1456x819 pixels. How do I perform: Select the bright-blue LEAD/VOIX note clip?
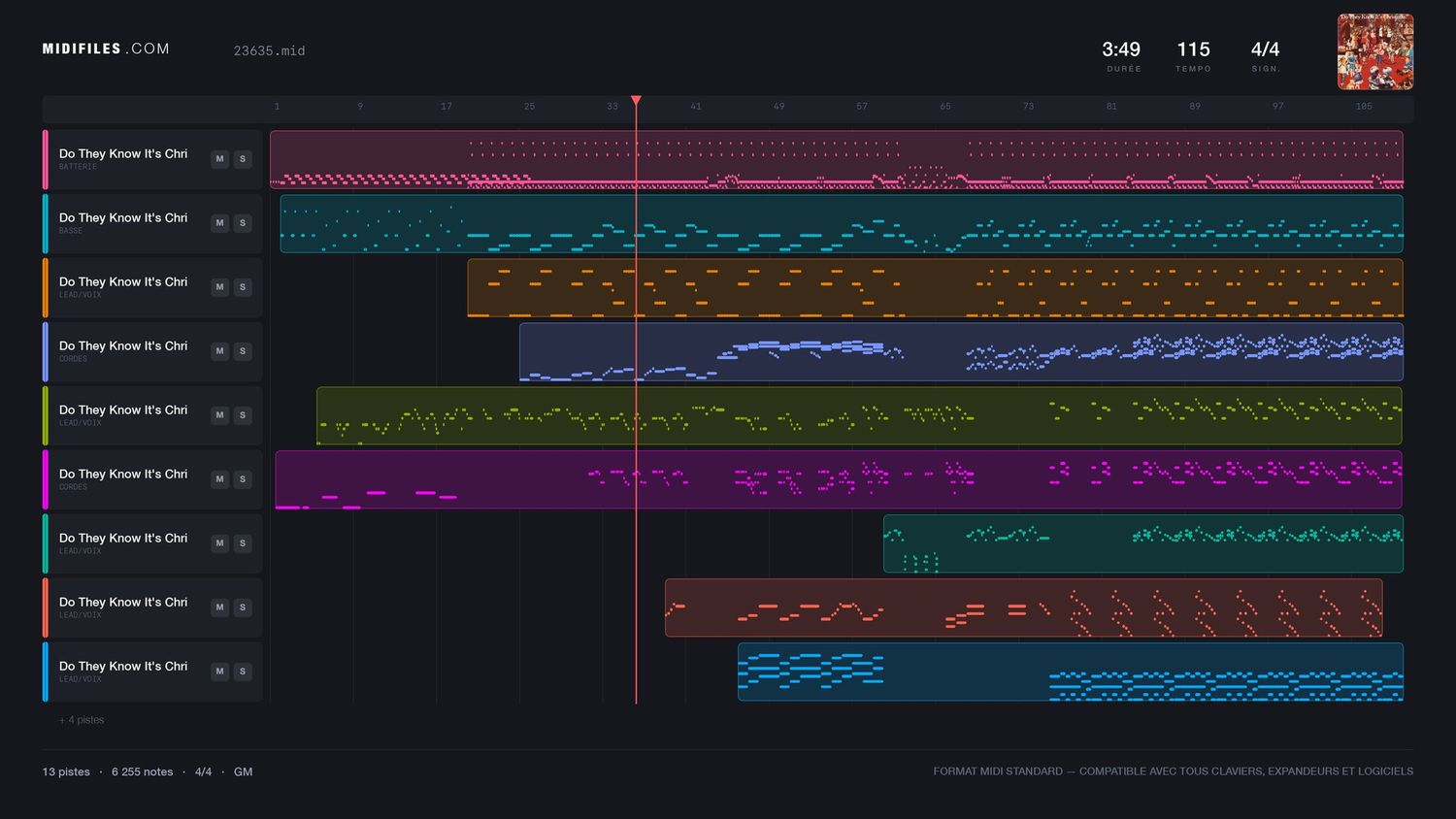click(x=1071, y=672)
